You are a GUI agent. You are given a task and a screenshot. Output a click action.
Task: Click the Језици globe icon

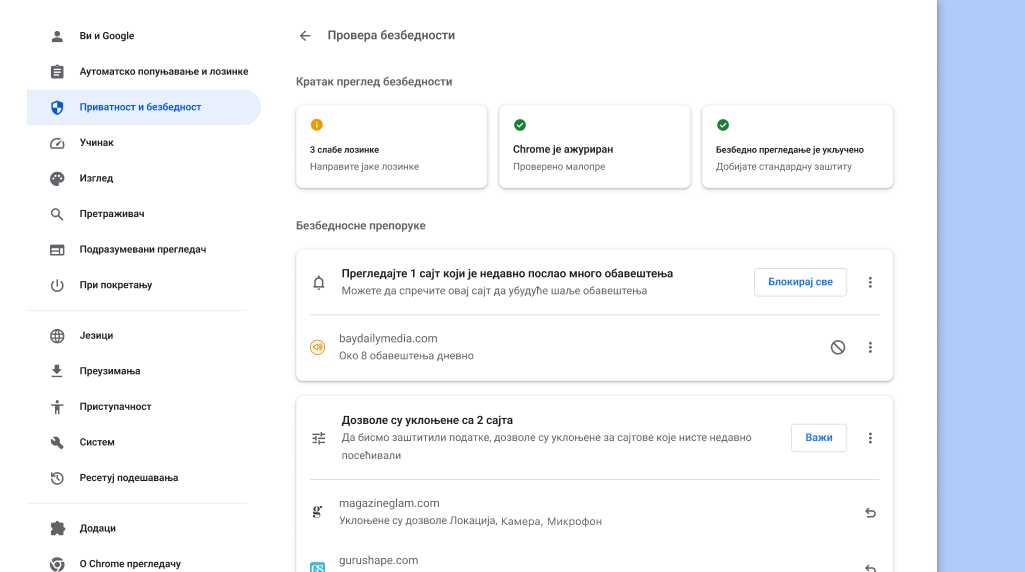pos(57,335)
